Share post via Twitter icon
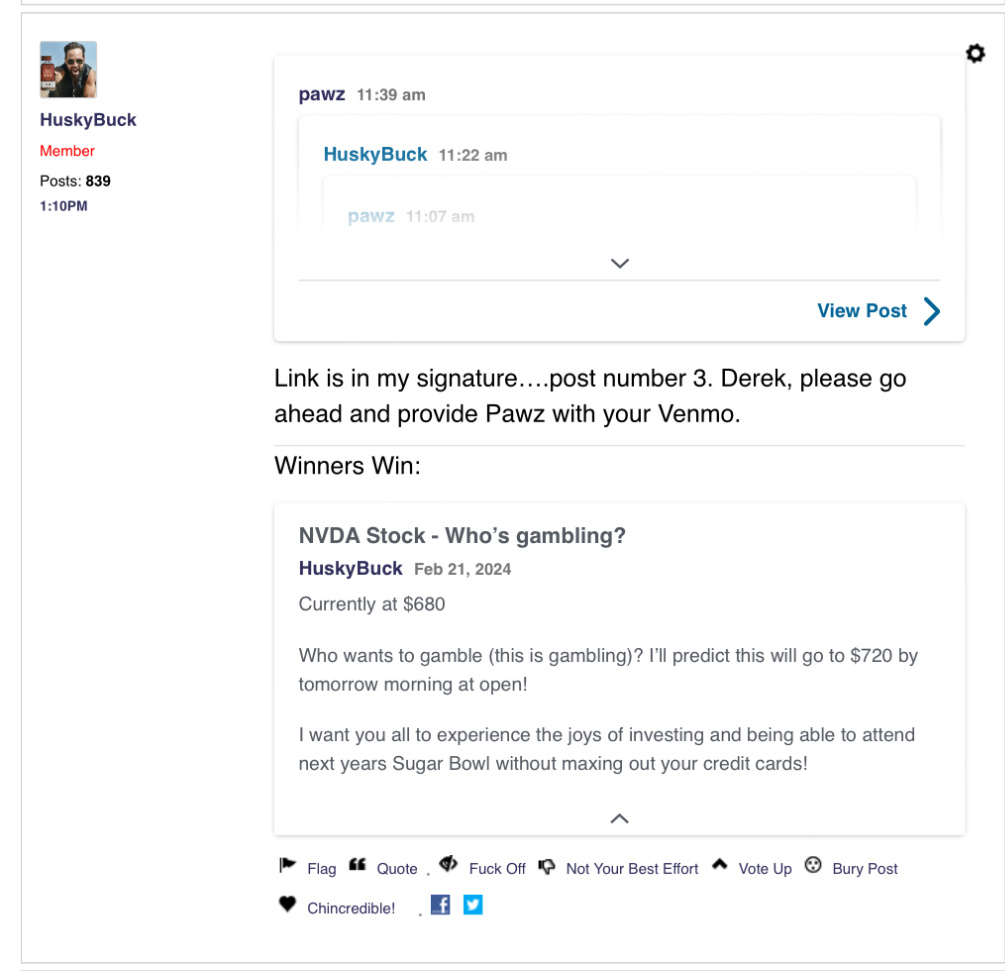 473,905
